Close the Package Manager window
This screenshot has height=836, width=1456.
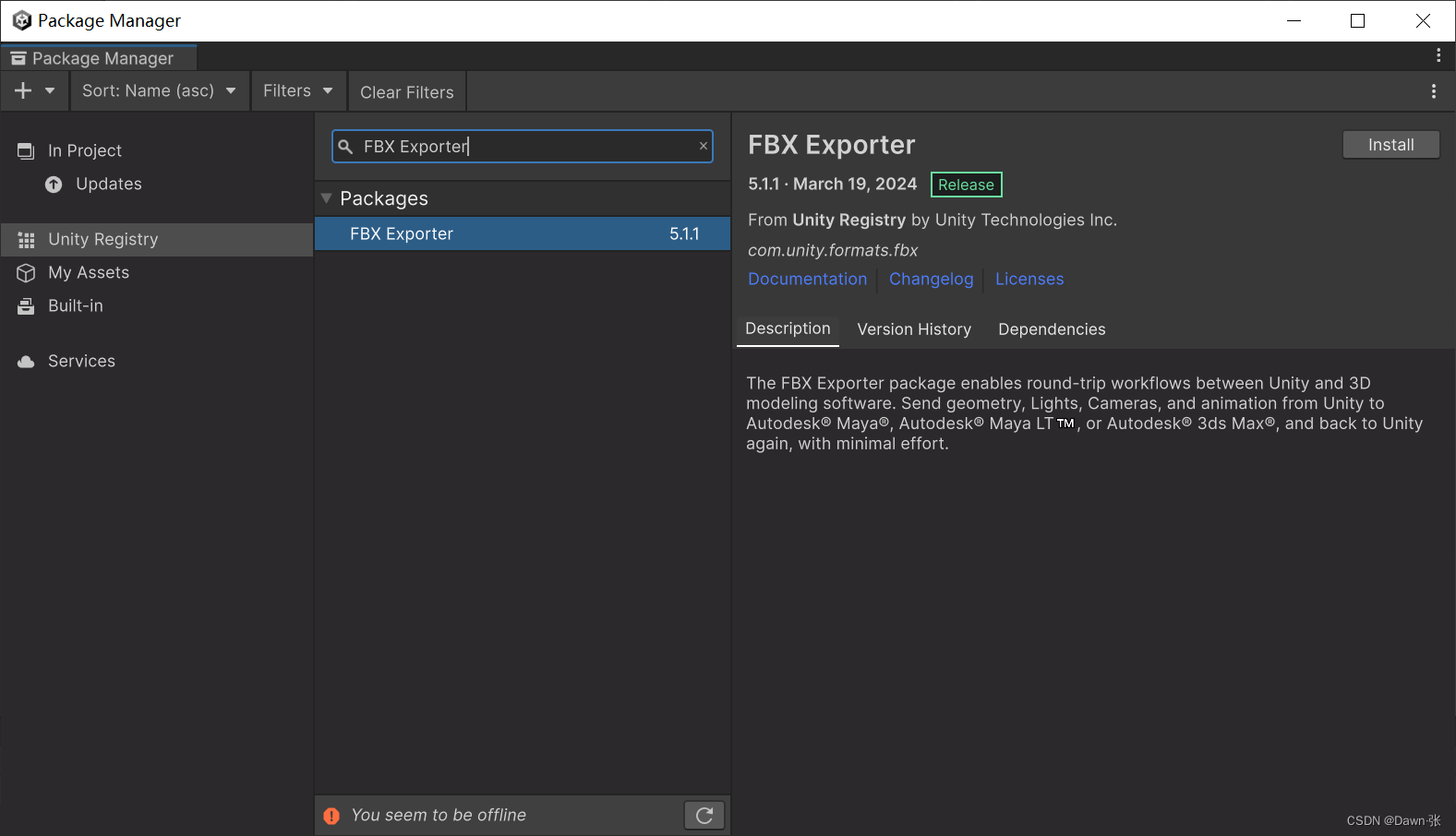[1423, 20]
